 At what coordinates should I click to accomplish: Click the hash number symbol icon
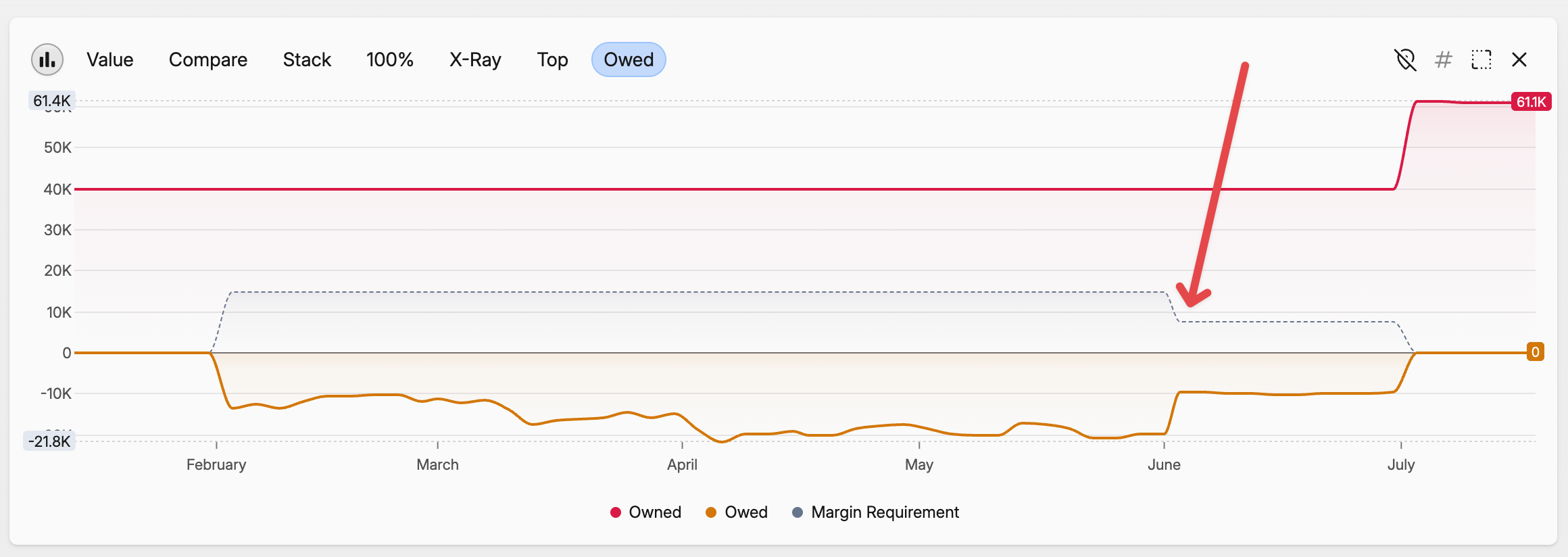tap(1443, 59)
